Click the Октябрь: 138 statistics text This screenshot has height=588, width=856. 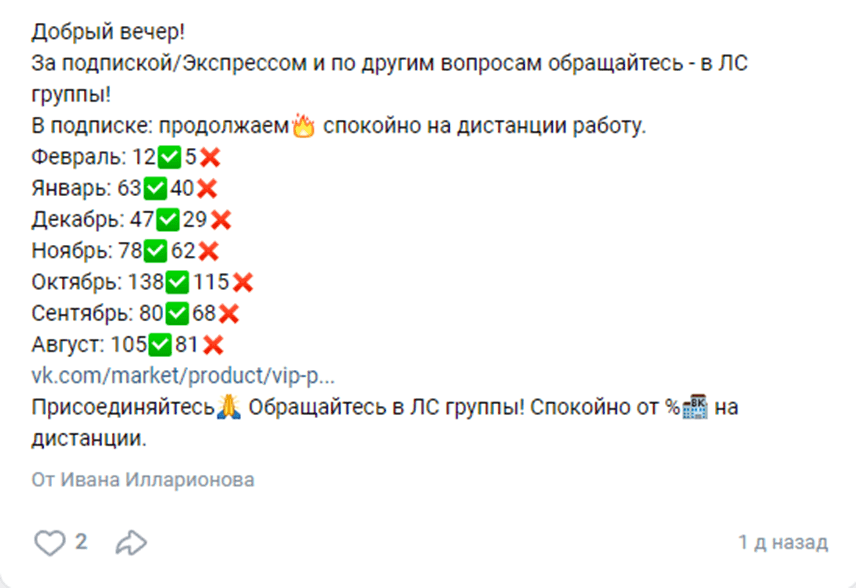click(97, 282)
